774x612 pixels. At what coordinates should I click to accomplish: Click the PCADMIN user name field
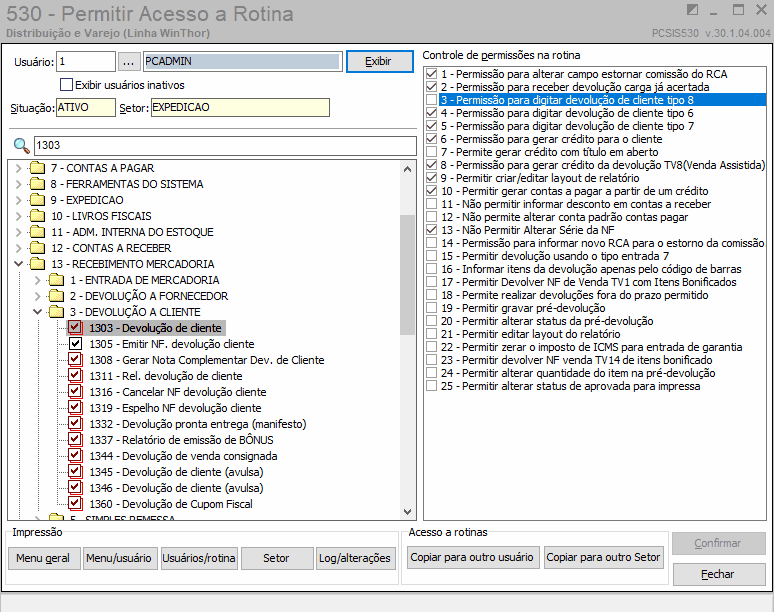(242, 61)
